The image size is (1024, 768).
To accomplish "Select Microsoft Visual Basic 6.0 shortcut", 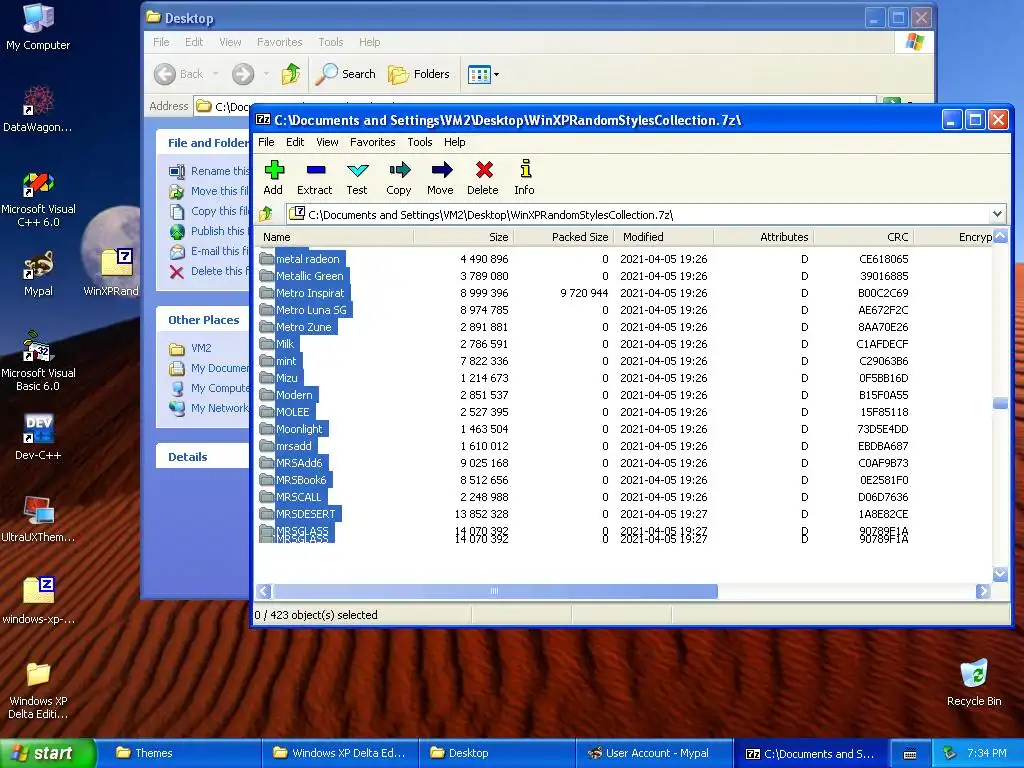I will coord(38,362).
